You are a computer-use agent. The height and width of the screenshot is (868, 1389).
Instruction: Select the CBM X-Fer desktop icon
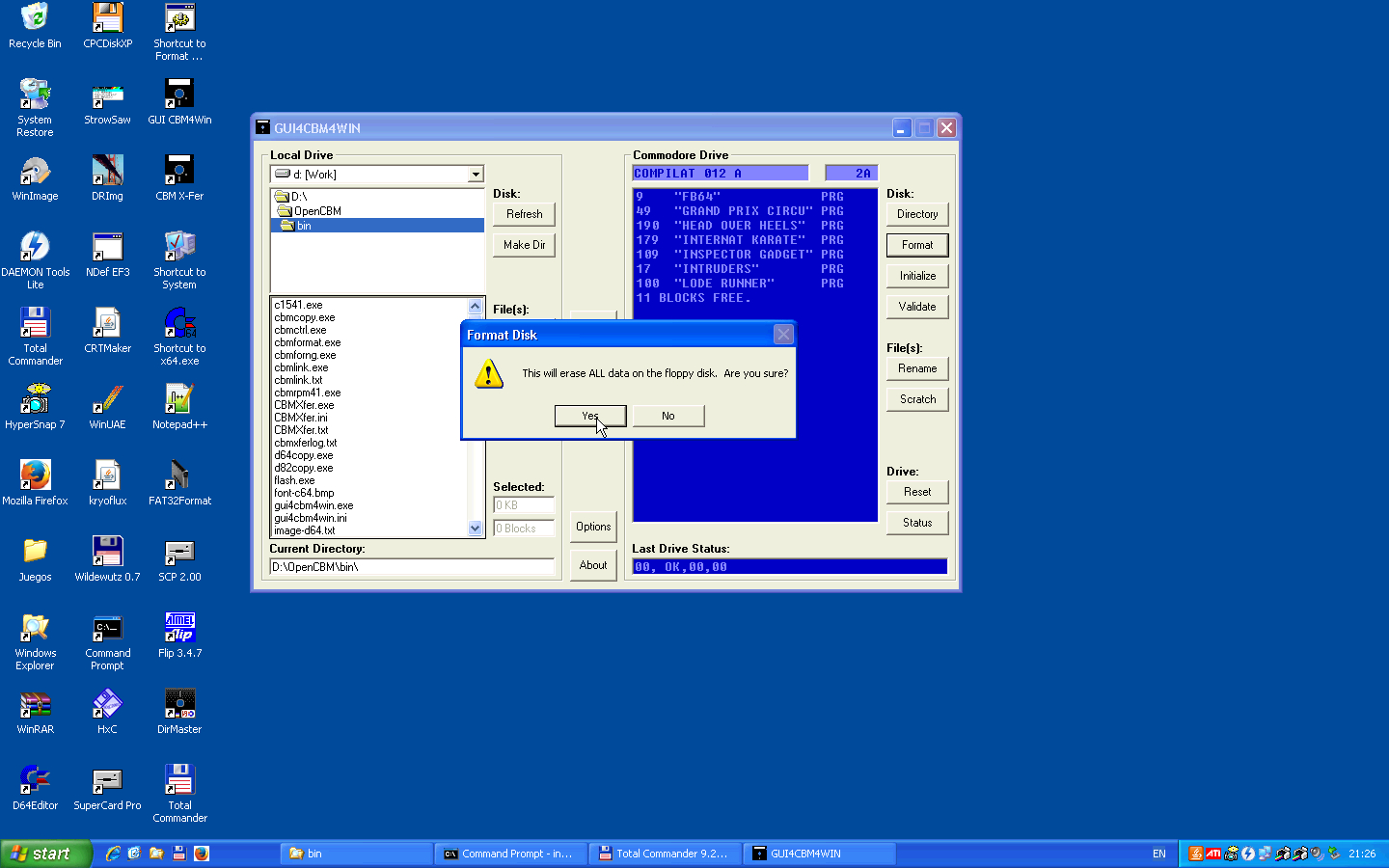[x=179, y=178]
